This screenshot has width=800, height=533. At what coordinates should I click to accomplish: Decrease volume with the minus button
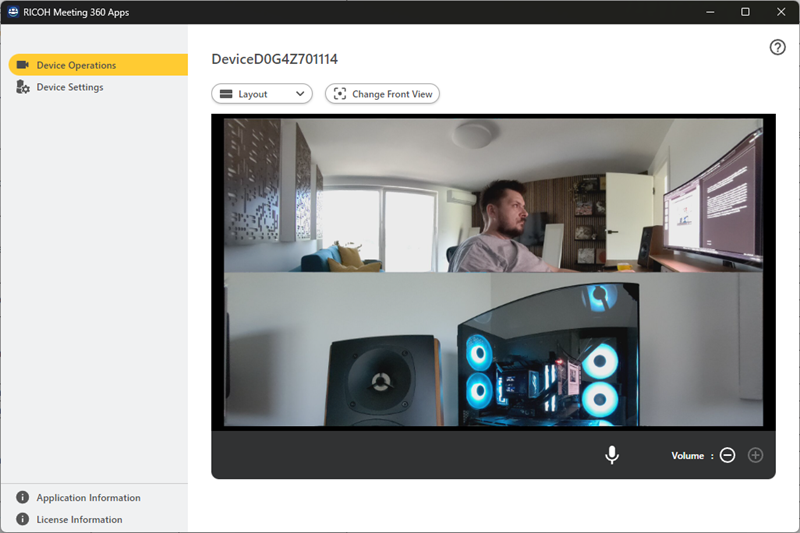(x=728, y=455)
